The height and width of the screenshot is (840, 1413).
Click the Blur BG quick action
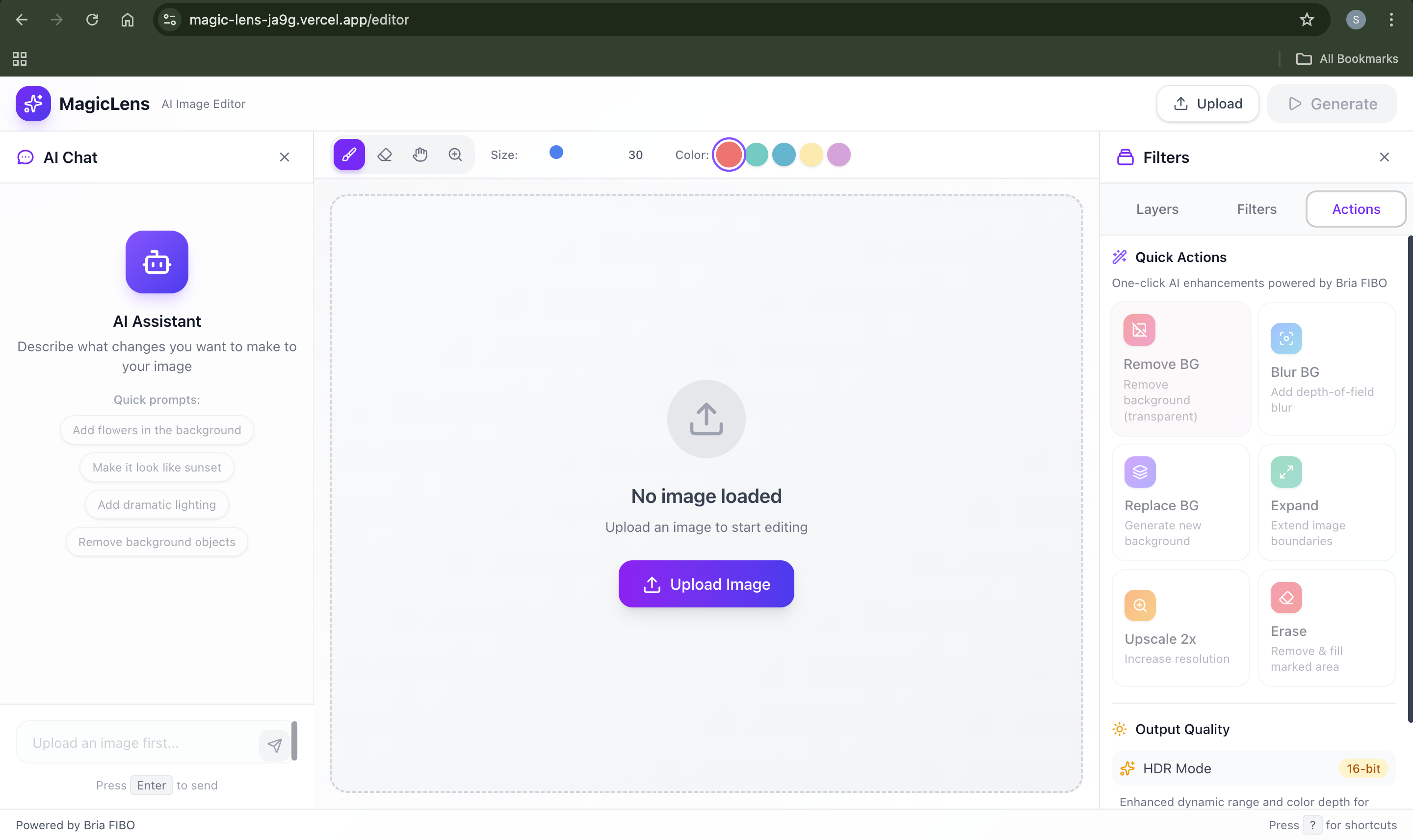pos(1327,369)
